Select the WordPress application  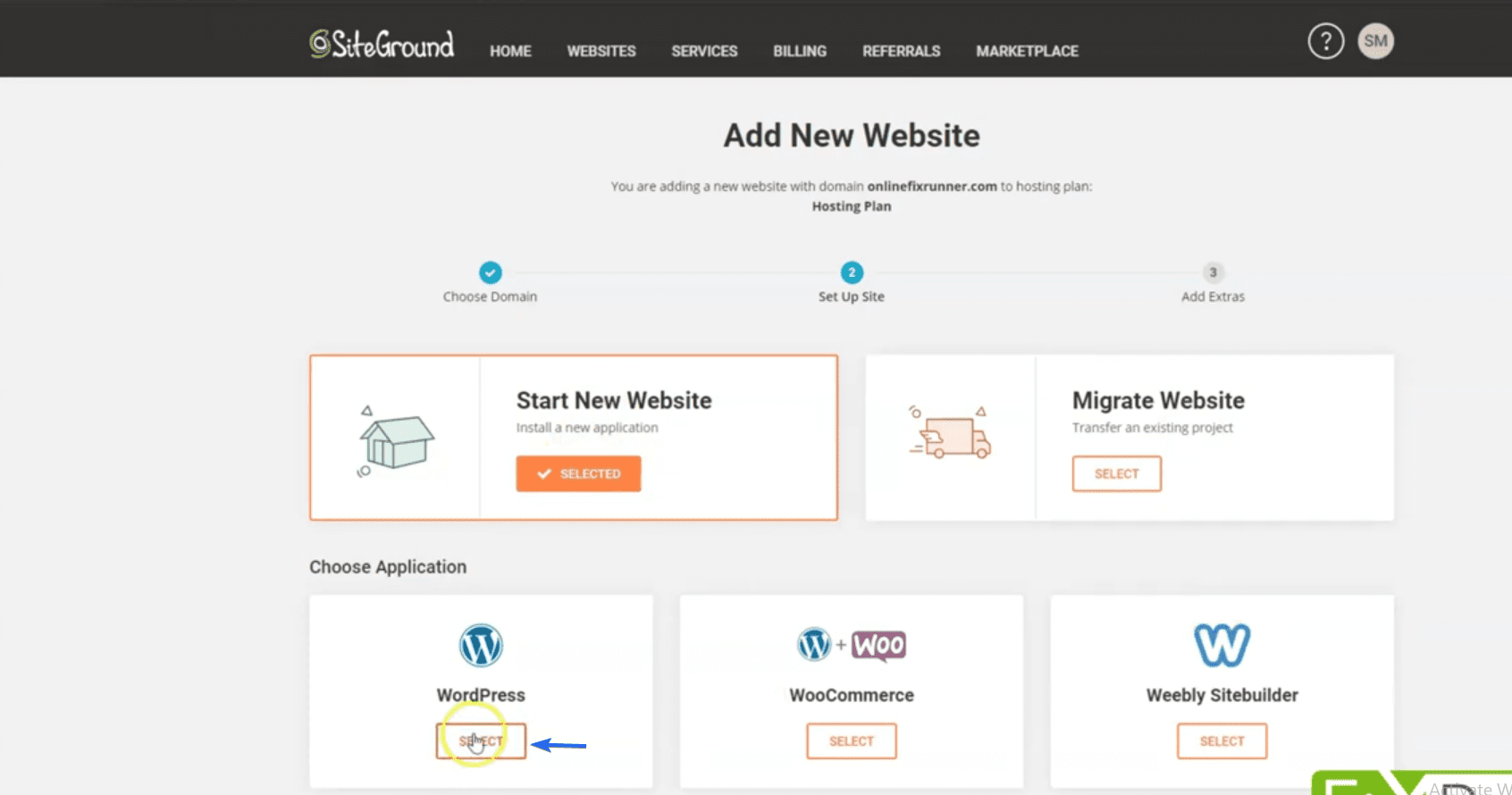(x=481, y=741)
